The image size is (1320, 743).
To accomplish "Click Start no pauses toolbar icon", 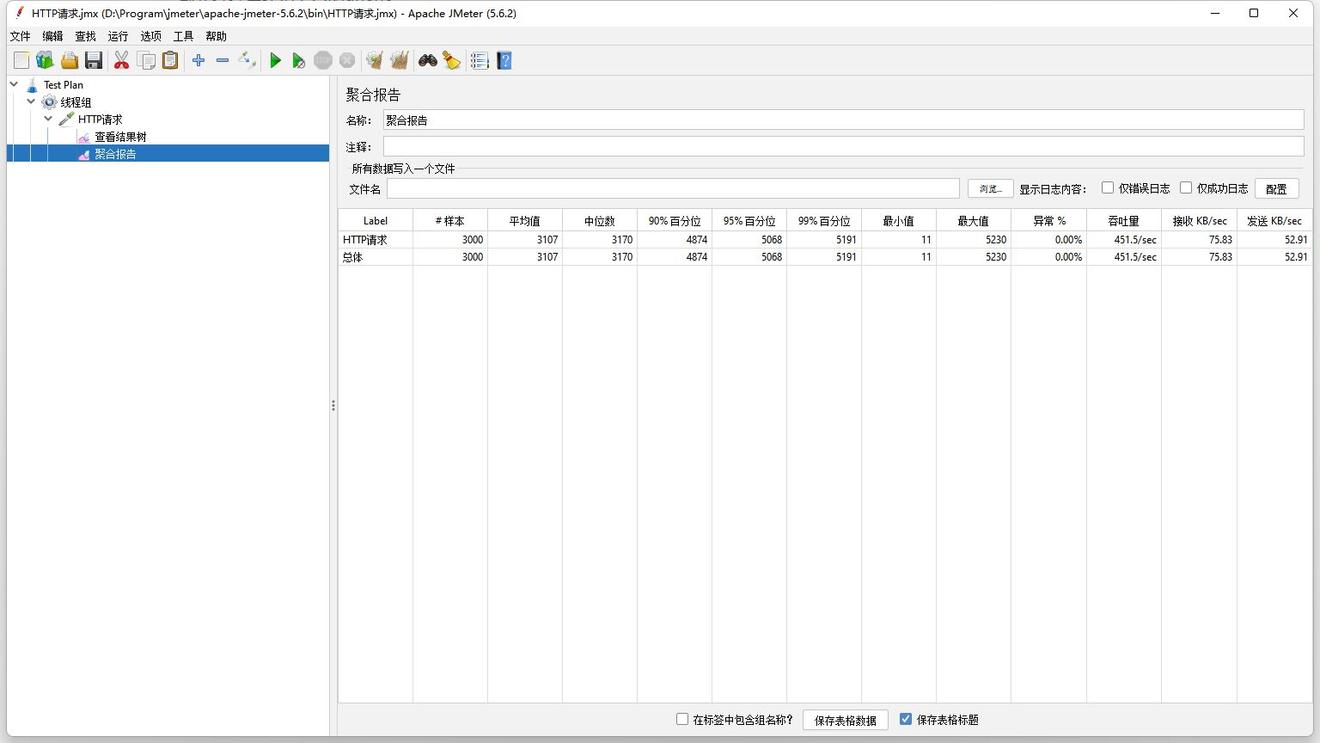I will click(298, 61).
